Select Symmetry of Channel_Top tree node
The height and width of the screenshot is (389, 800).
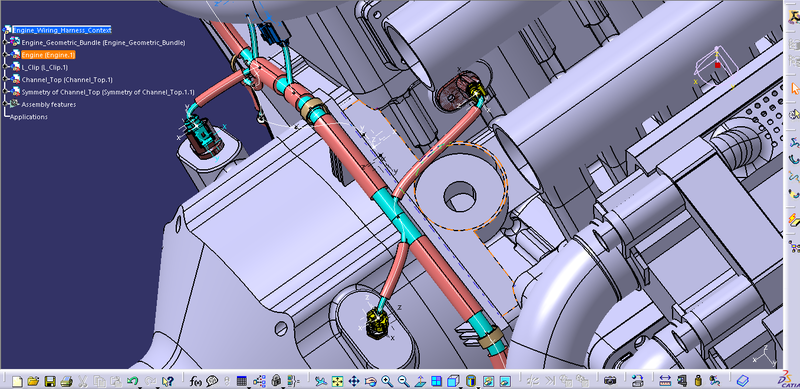click(108, 92)
